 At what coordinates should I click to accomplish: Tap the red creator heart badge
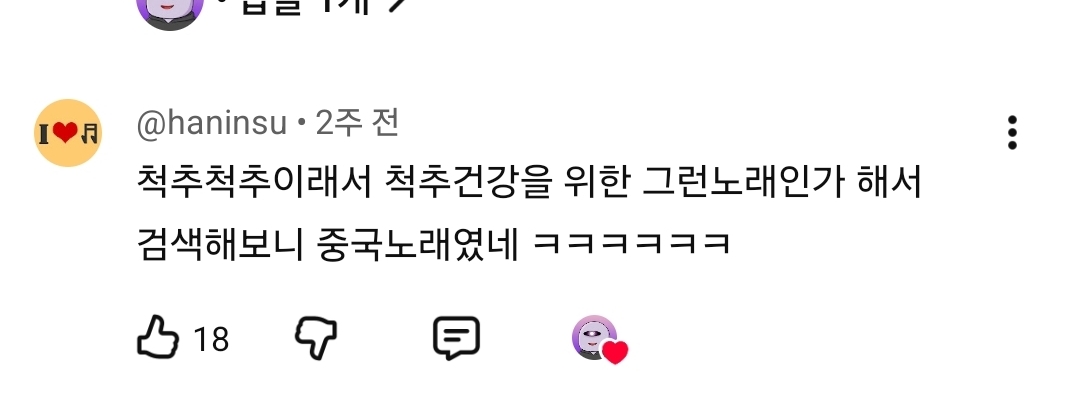tap(615, 352)
